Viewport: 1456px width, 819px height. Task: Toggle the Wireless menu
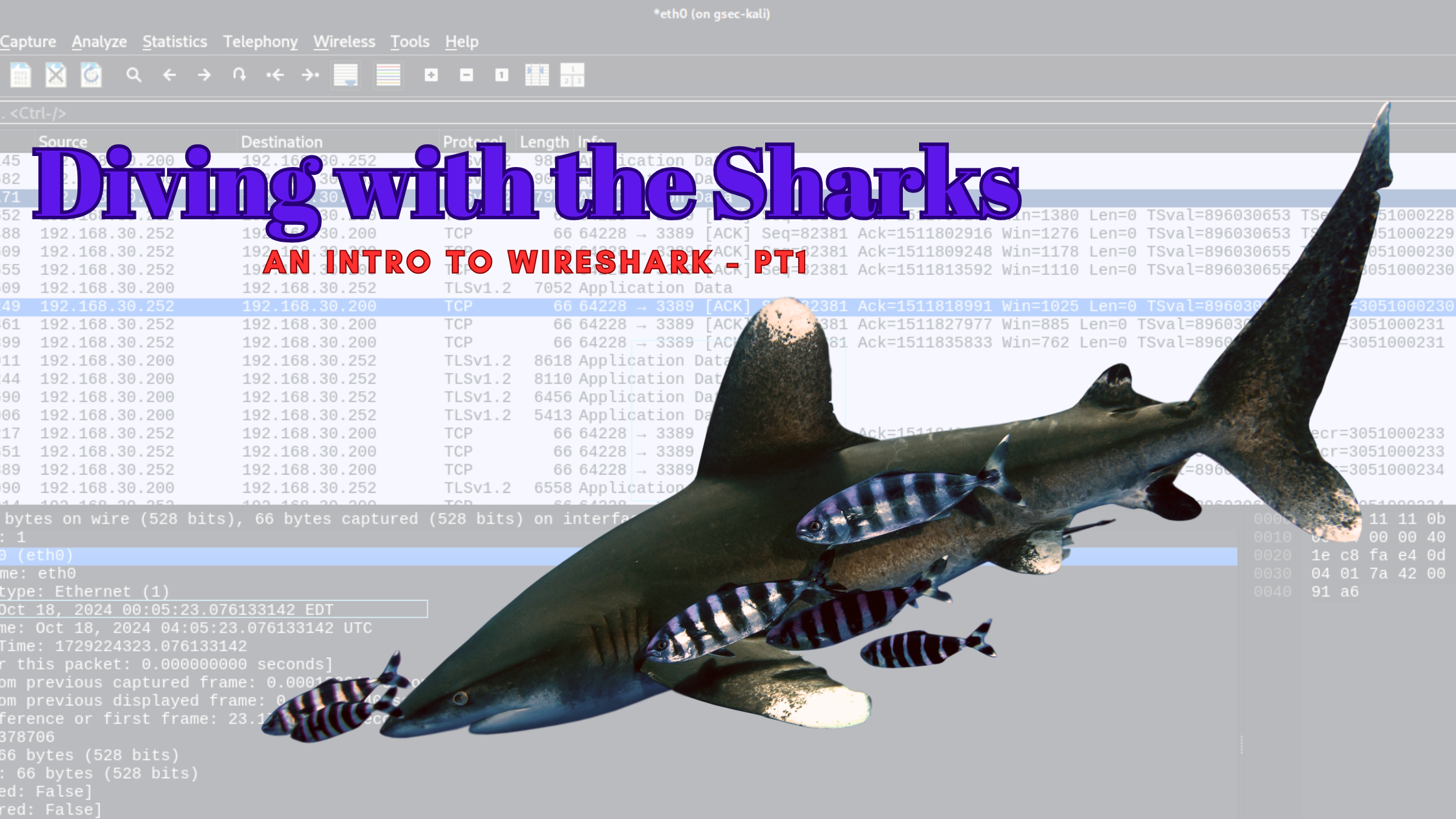343,41
